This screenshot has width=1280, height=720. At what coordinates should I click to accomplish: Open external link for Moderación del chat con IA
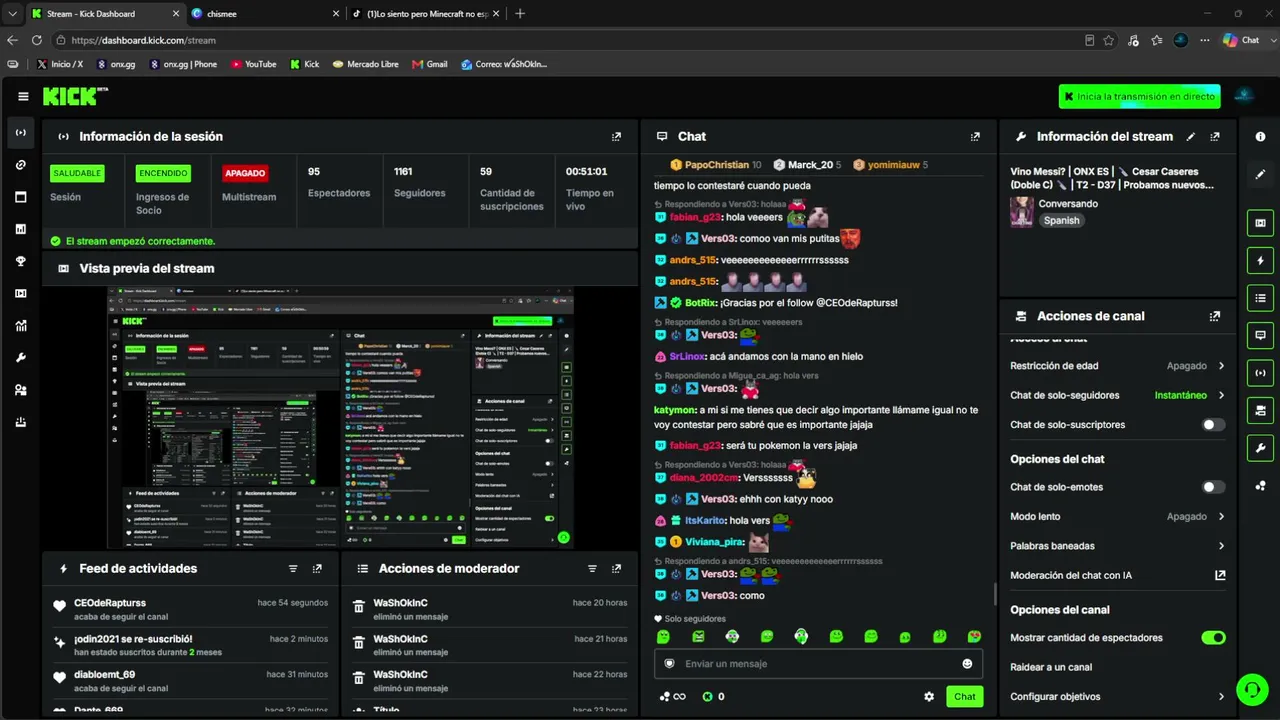click(1220, 575)
